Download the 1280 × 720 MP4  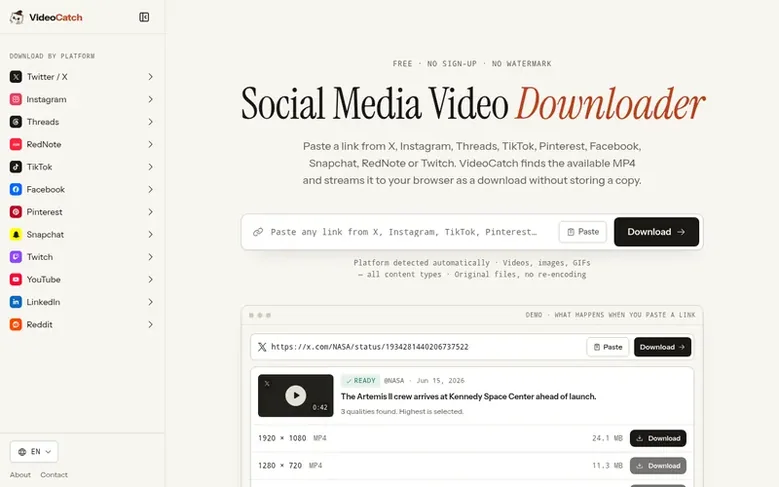pos(658,466)
